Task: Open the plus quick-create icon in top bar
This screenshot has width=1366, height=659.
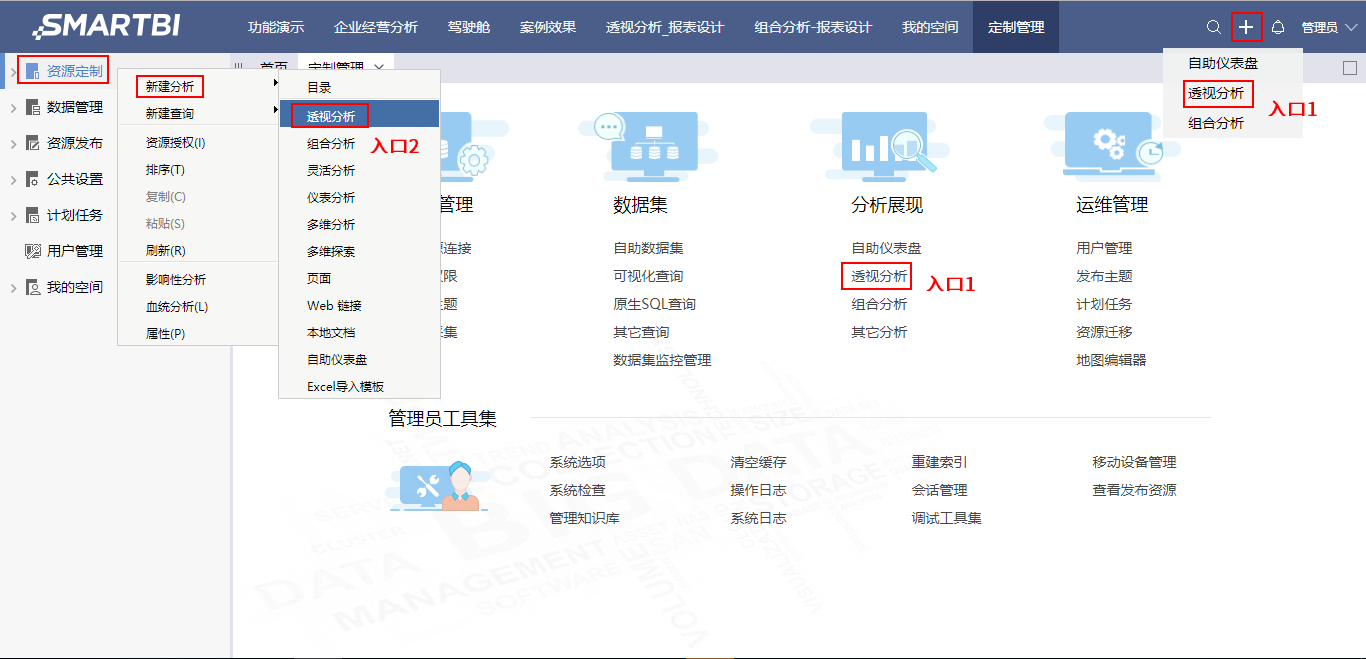Action: pos(1246,27)
